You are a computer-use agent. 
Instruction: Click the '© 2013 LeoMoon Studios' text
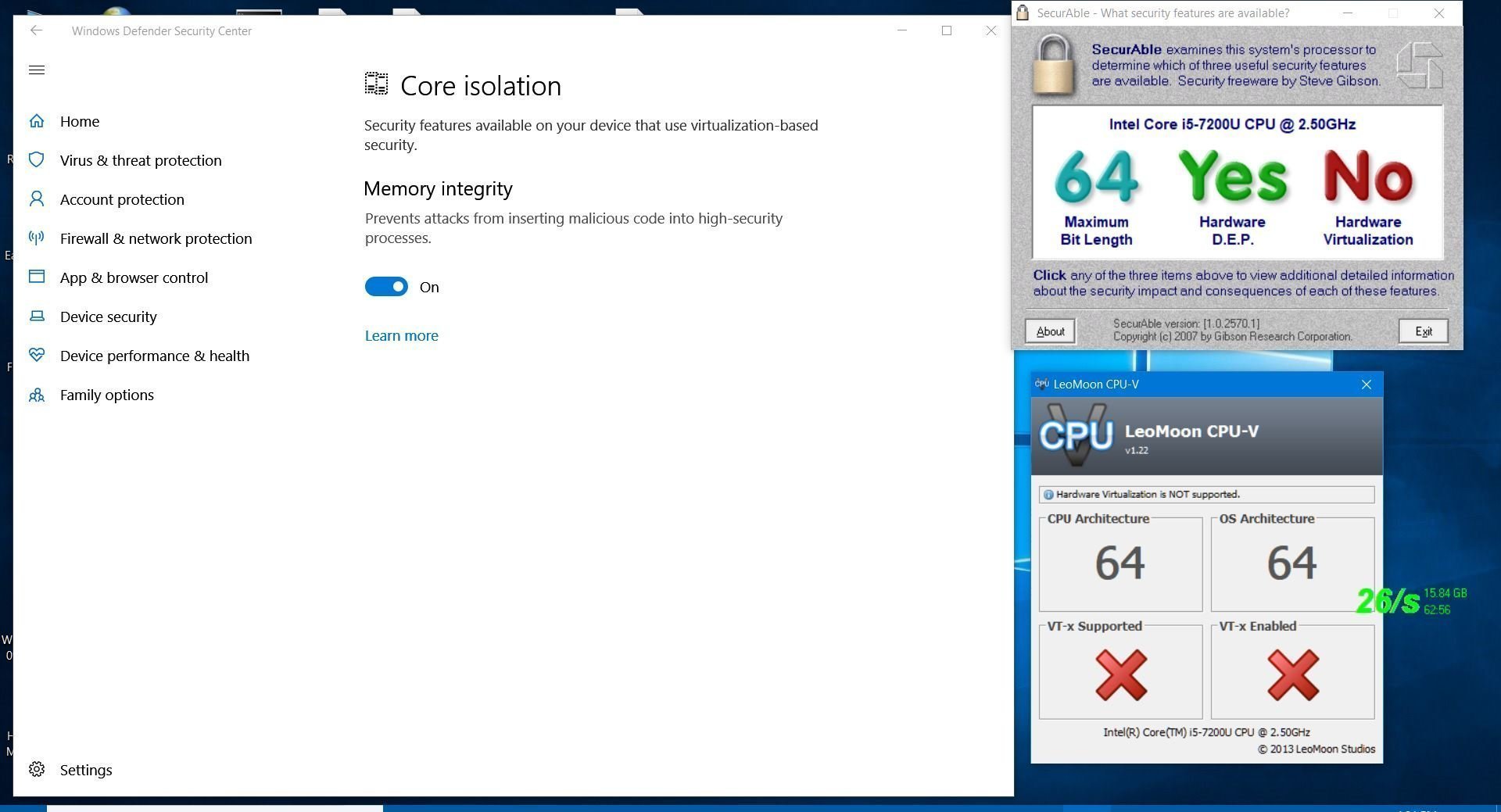pos(1317,749)
